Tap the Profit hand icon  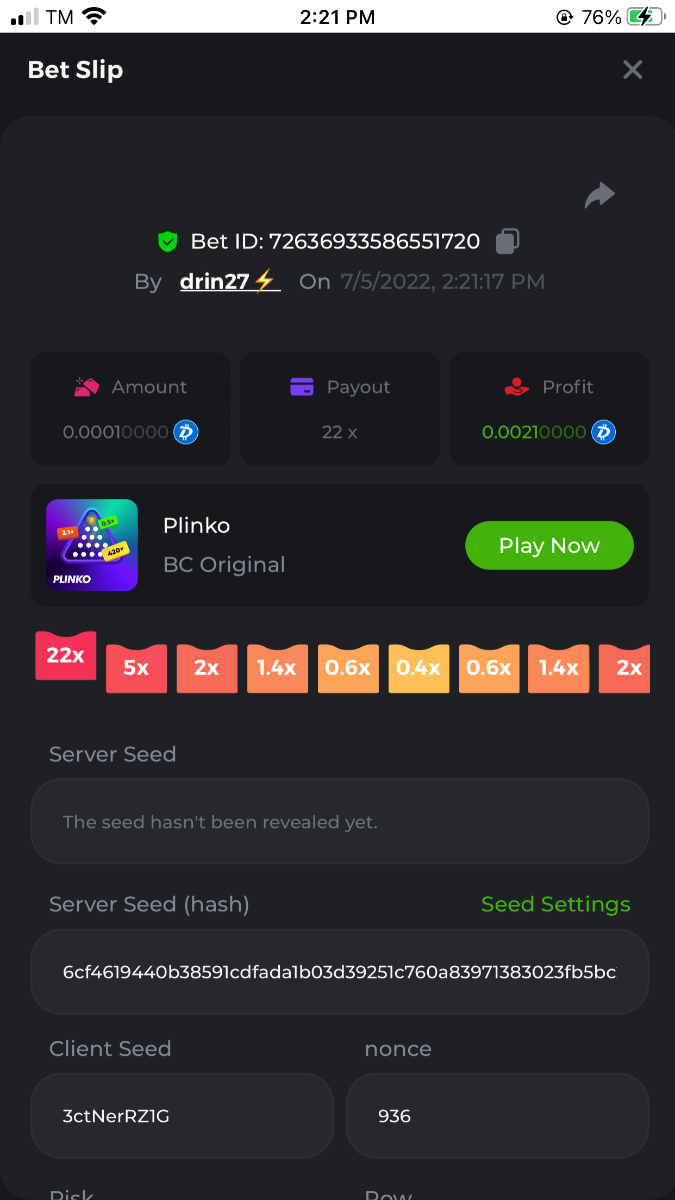pos(516,387)
